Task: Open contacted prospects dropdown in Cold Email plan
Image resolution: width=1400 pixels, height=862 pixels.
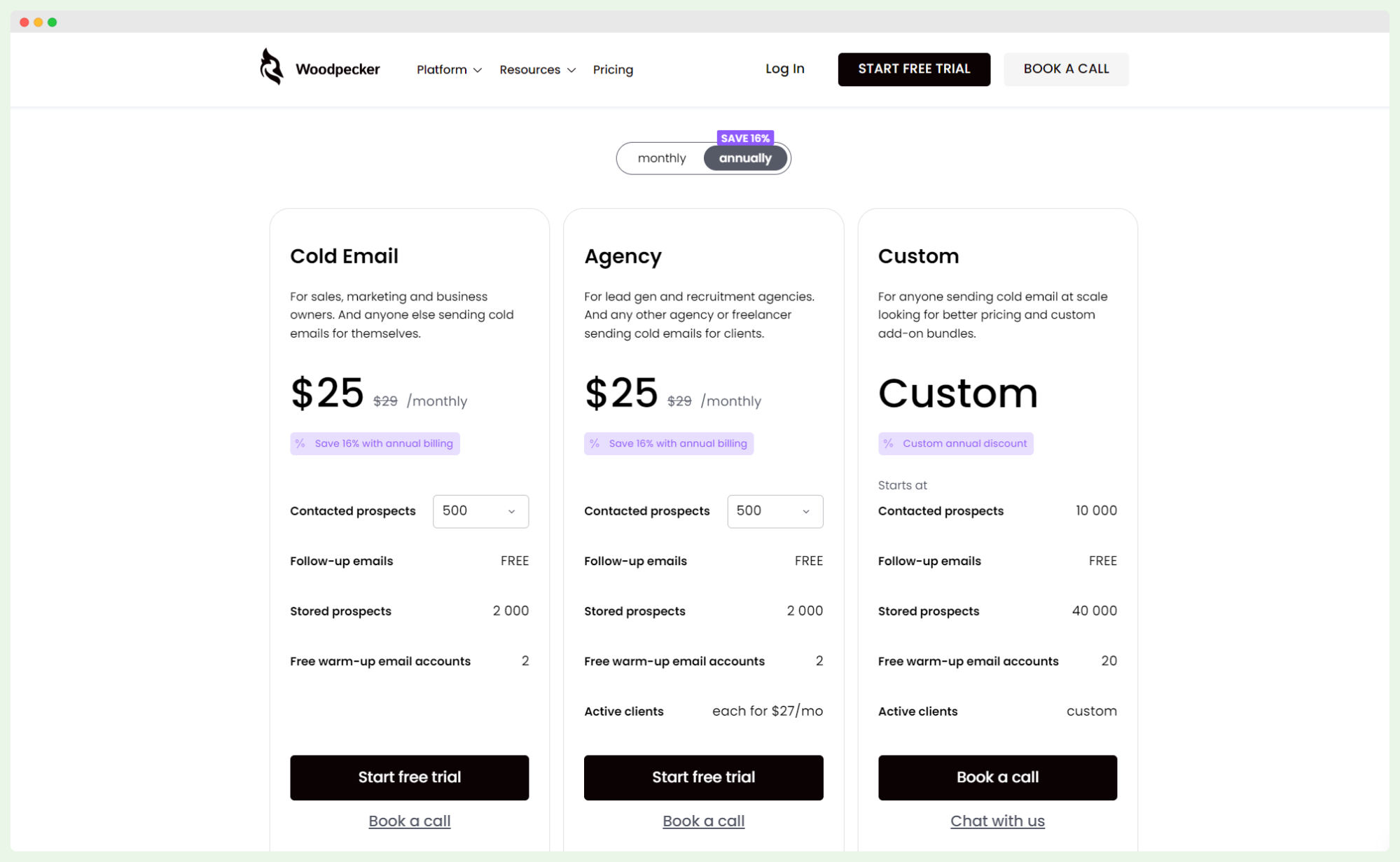Action: coord(480,511)
